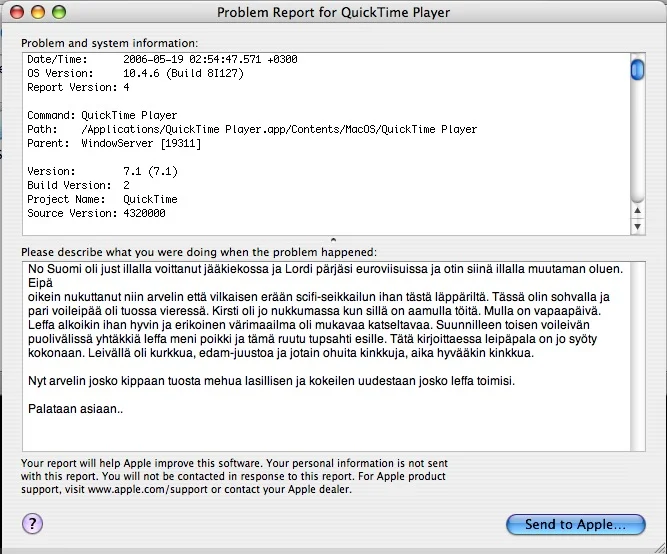
Task: Click the split pane divider handle
Action: pyautogui.click(x=333, y=239)
